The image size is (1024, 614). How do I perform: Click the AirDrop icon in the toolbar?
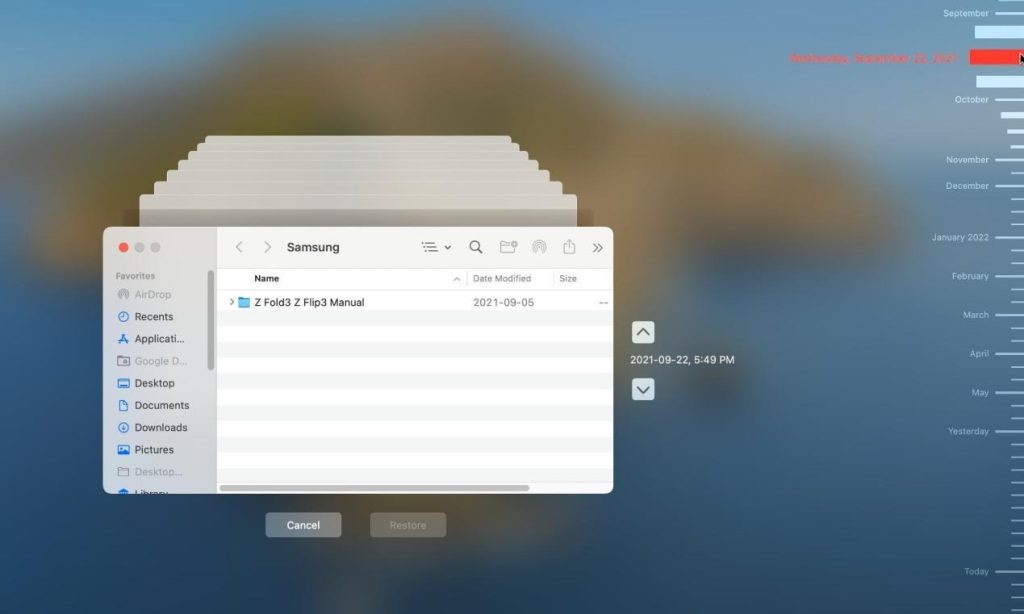point(539,247)
